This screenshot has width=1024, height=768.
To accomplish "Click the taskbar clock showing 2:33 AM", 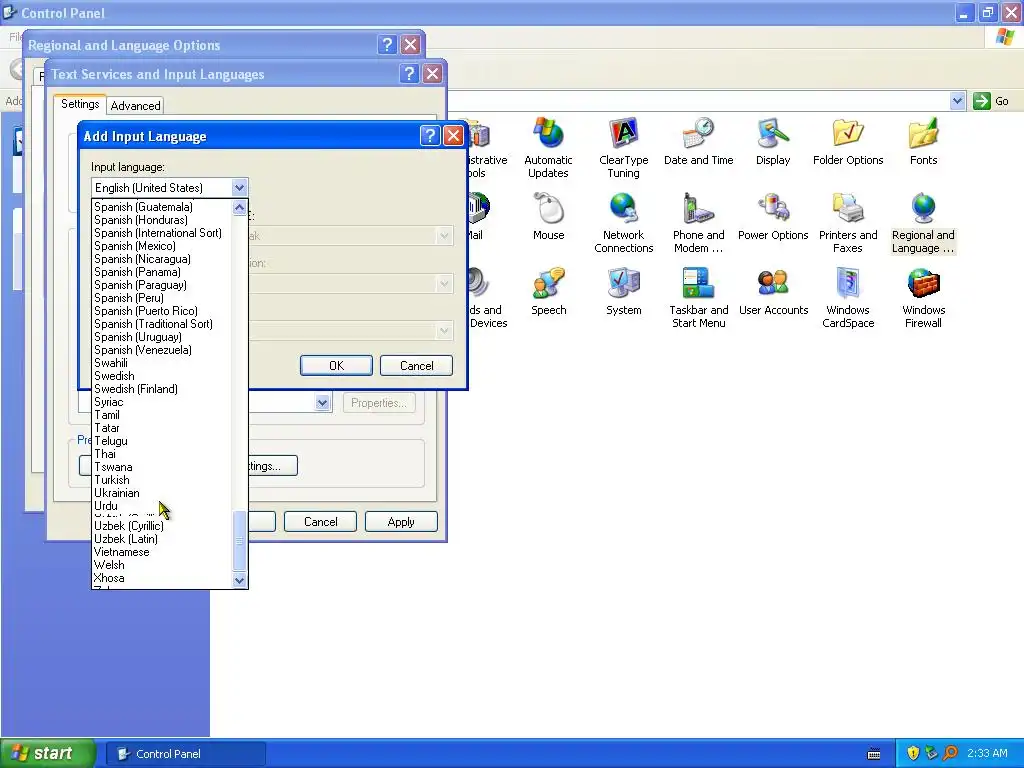I will [987, 754].
